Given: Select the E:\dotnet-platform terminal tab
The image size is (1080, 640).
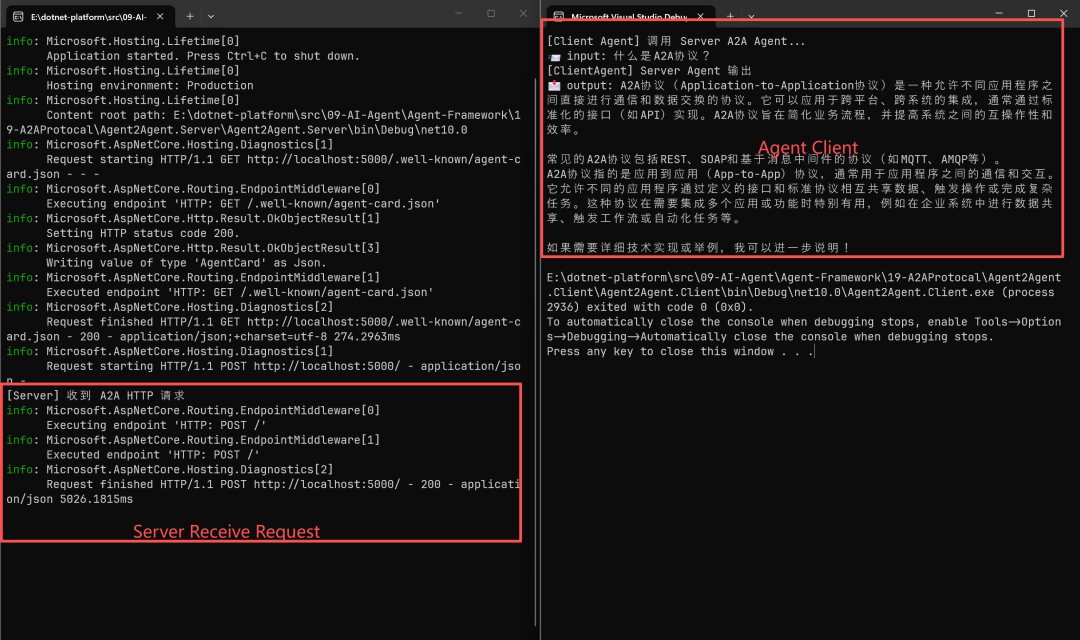Looking at the screenshot, I should [88, 16].
